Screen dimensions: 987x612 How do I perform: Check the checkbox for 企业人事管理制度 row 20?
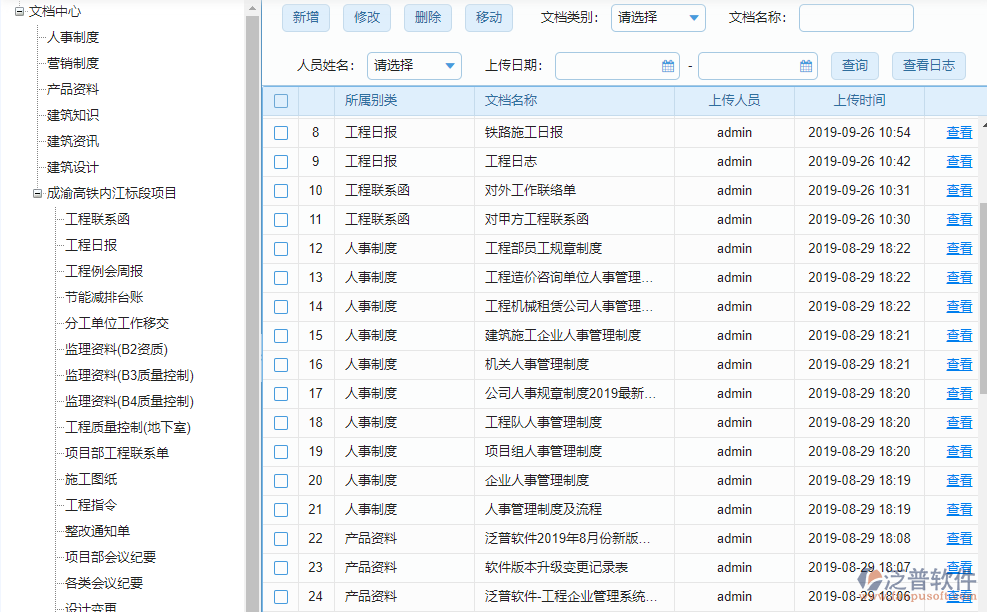tap(280, 480)
